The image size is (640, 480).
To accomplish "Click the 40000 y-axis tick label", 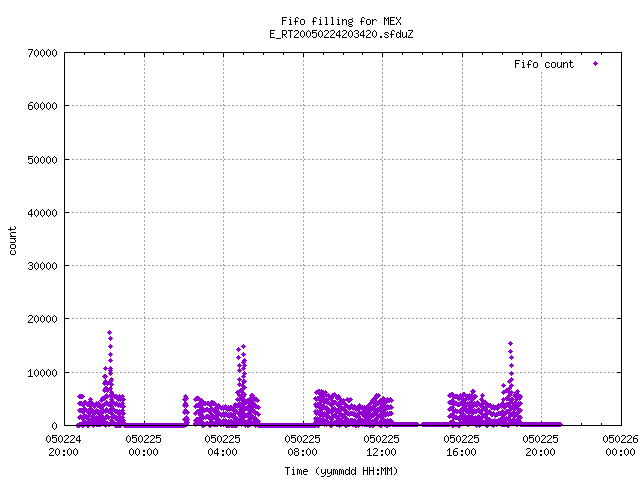I will point(42,213).
